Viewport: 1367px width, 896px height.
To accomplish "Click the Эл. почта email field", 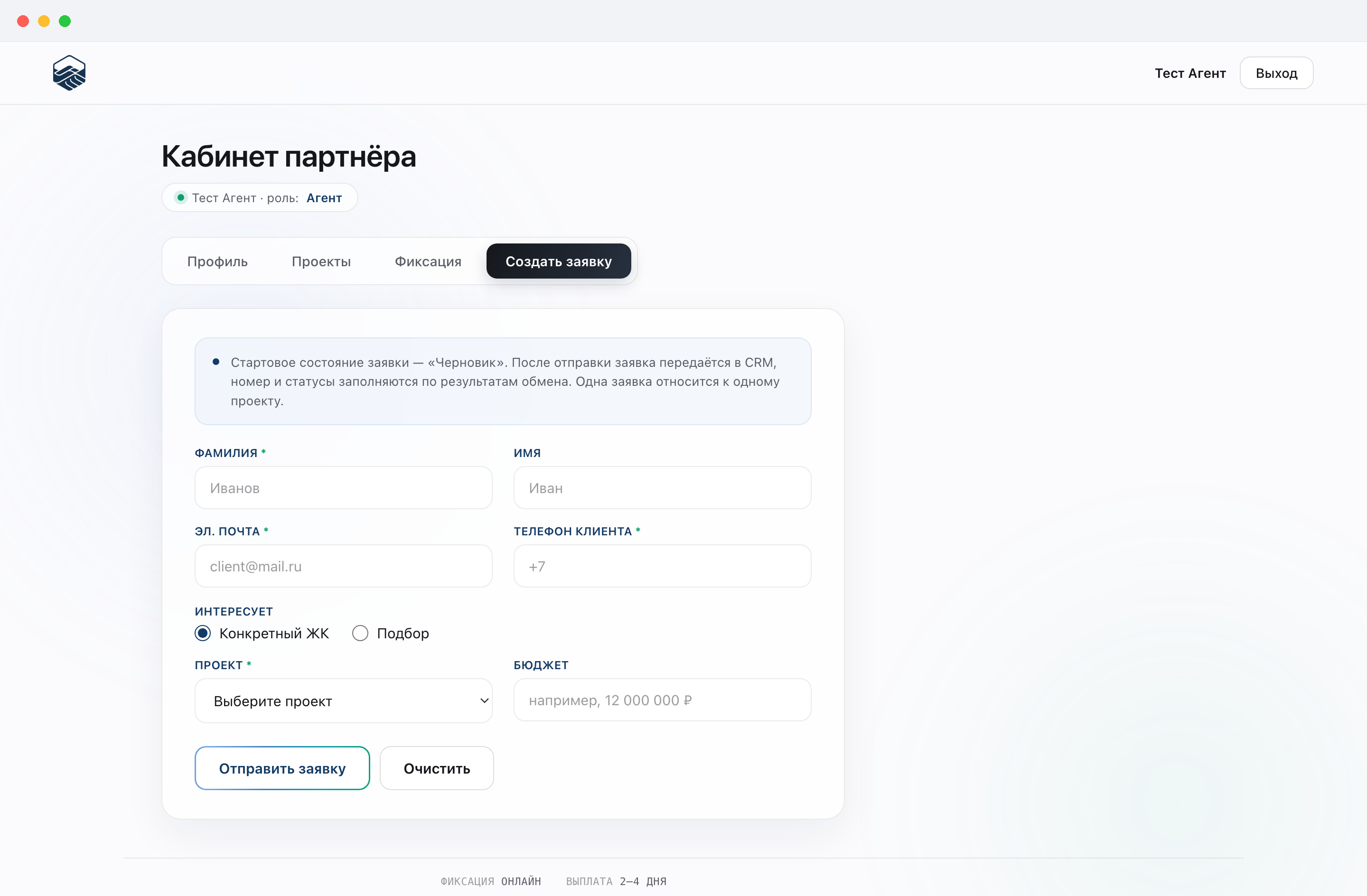I will click(344, 566).
